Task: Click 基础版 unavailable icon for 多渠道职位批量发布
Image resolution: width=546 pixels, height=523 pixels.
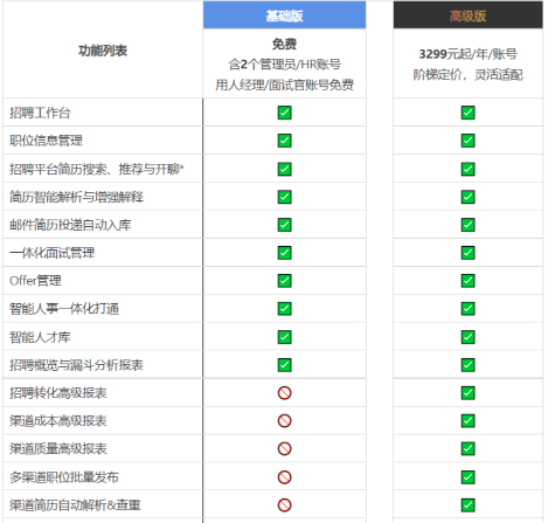Action: (284, 477)
